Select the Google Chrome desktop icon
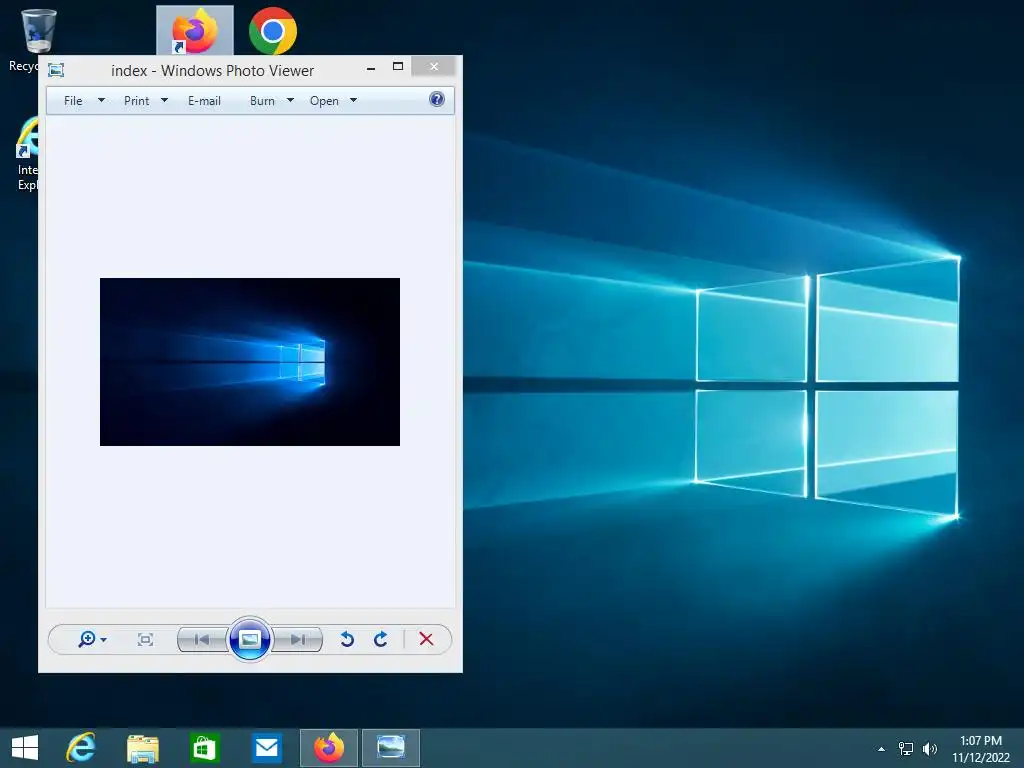 (x=273, y=31)
